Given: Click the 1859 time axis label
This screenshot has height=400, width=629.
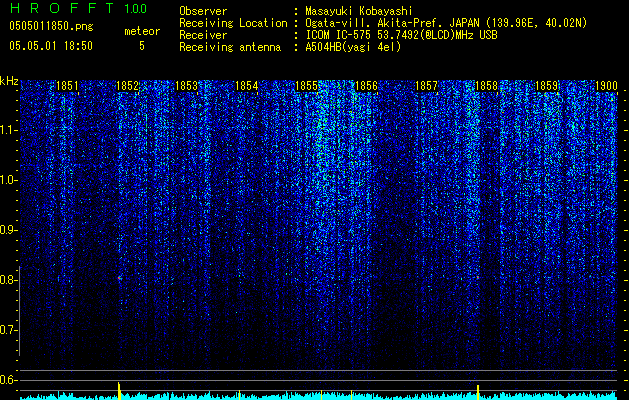Looking at the screenshot, I should [546, 86].
